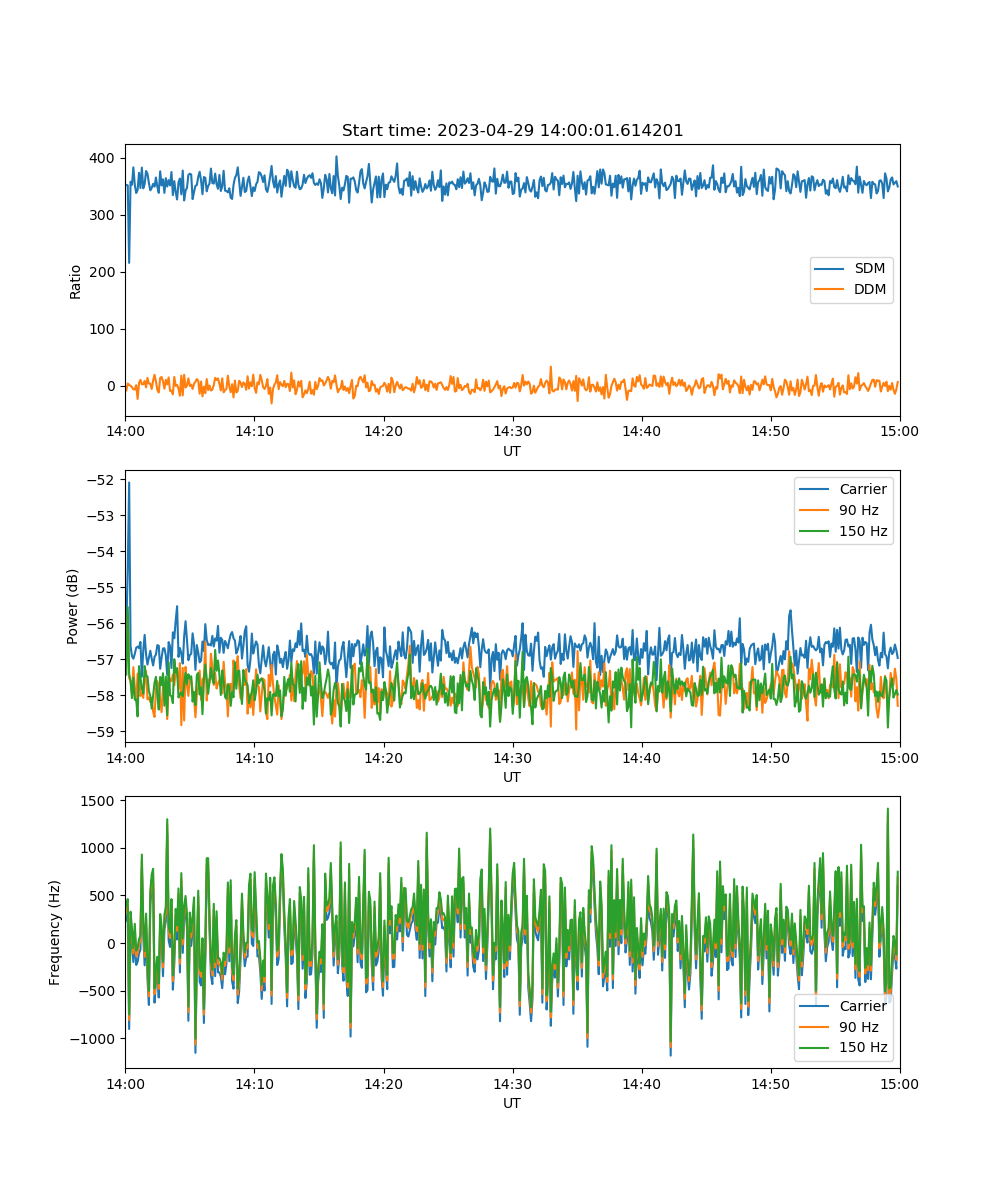This screenshot has width=1000, height=1200.
Task: Click '90 Hz' in the Frequency plot legend
Action: [x=858, y=1027]
